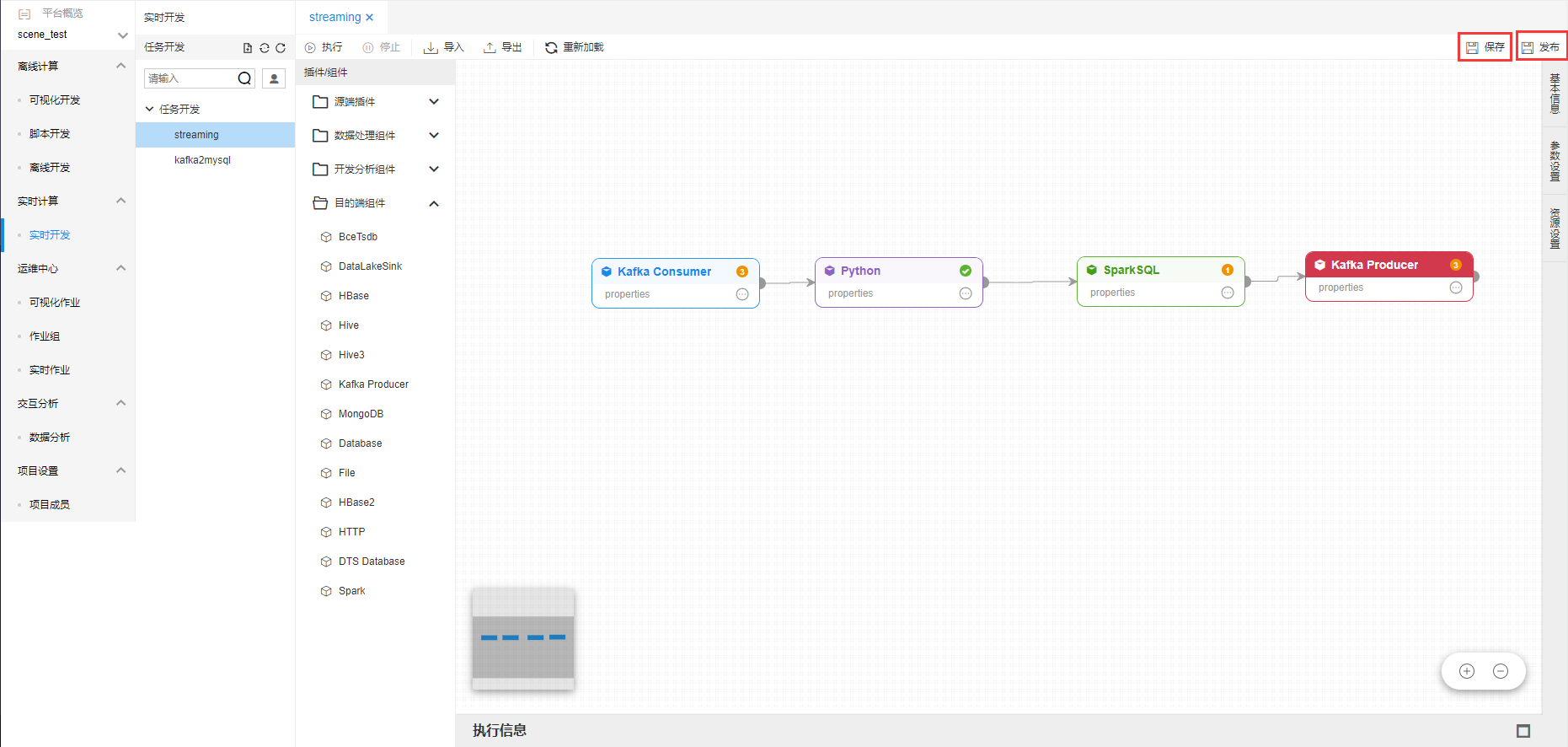The image size is (1568, 747).
Task: Zoom in the canvas with plus icon
Action: point(1467,671)
